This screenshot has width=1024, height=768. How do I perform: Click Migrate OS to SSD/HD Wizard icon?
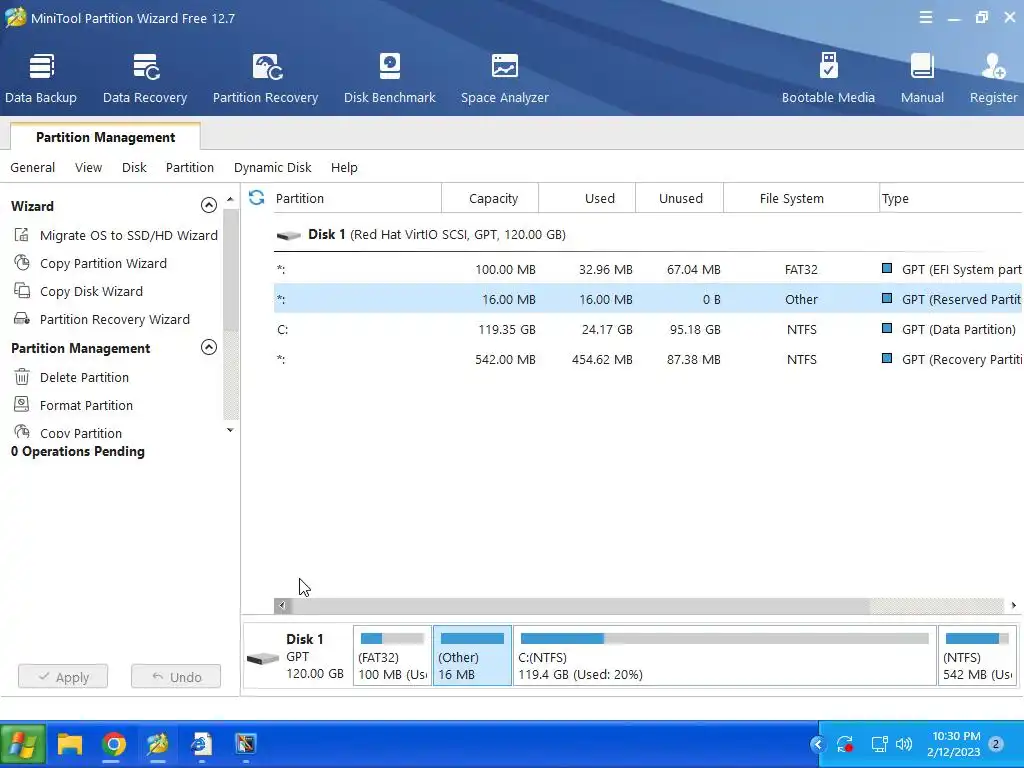click(22, 234)
